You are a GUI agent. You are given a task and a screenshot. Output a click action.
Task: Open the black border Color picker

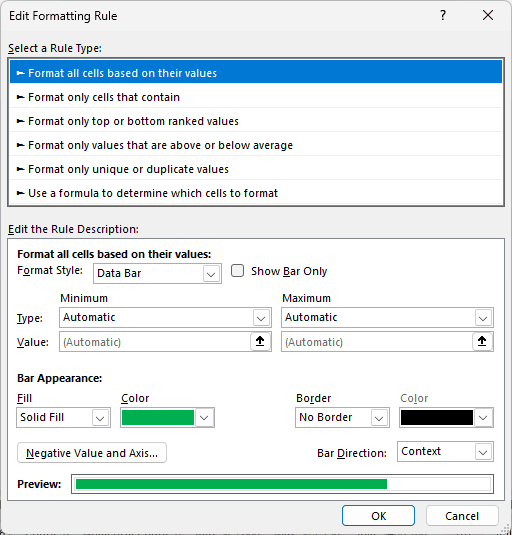tap(446, 417)
